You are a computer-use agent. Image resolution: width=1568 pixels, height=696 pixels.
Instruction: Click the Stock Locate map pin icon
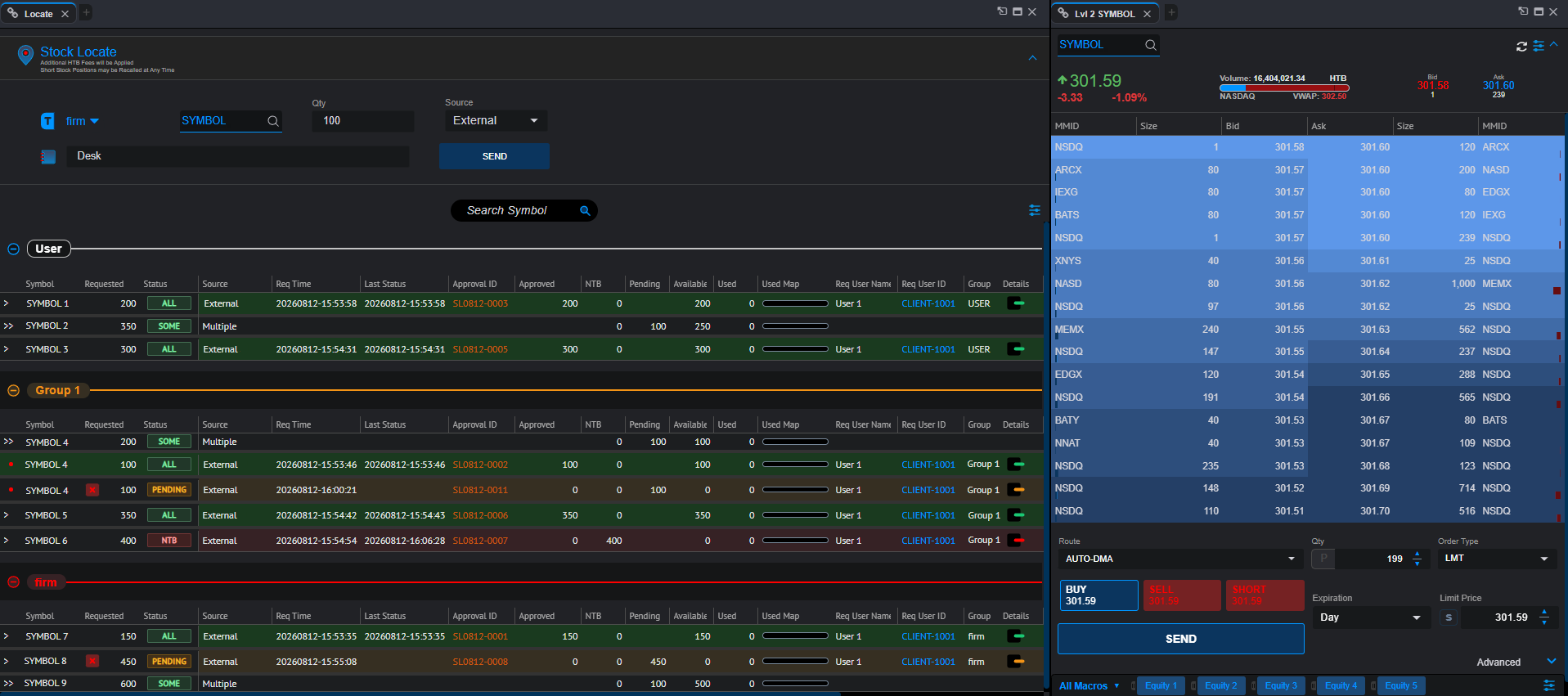[x=25, y=55]
